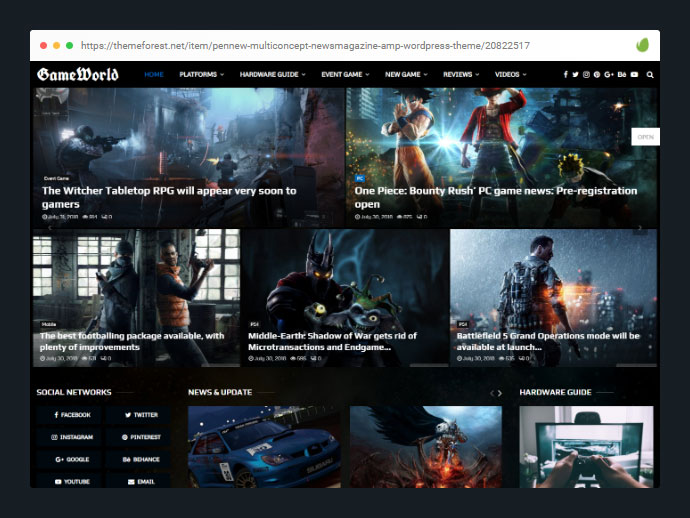690x518 pixels.
Task: Open the Reviews menu item
Action: point(460,75)
